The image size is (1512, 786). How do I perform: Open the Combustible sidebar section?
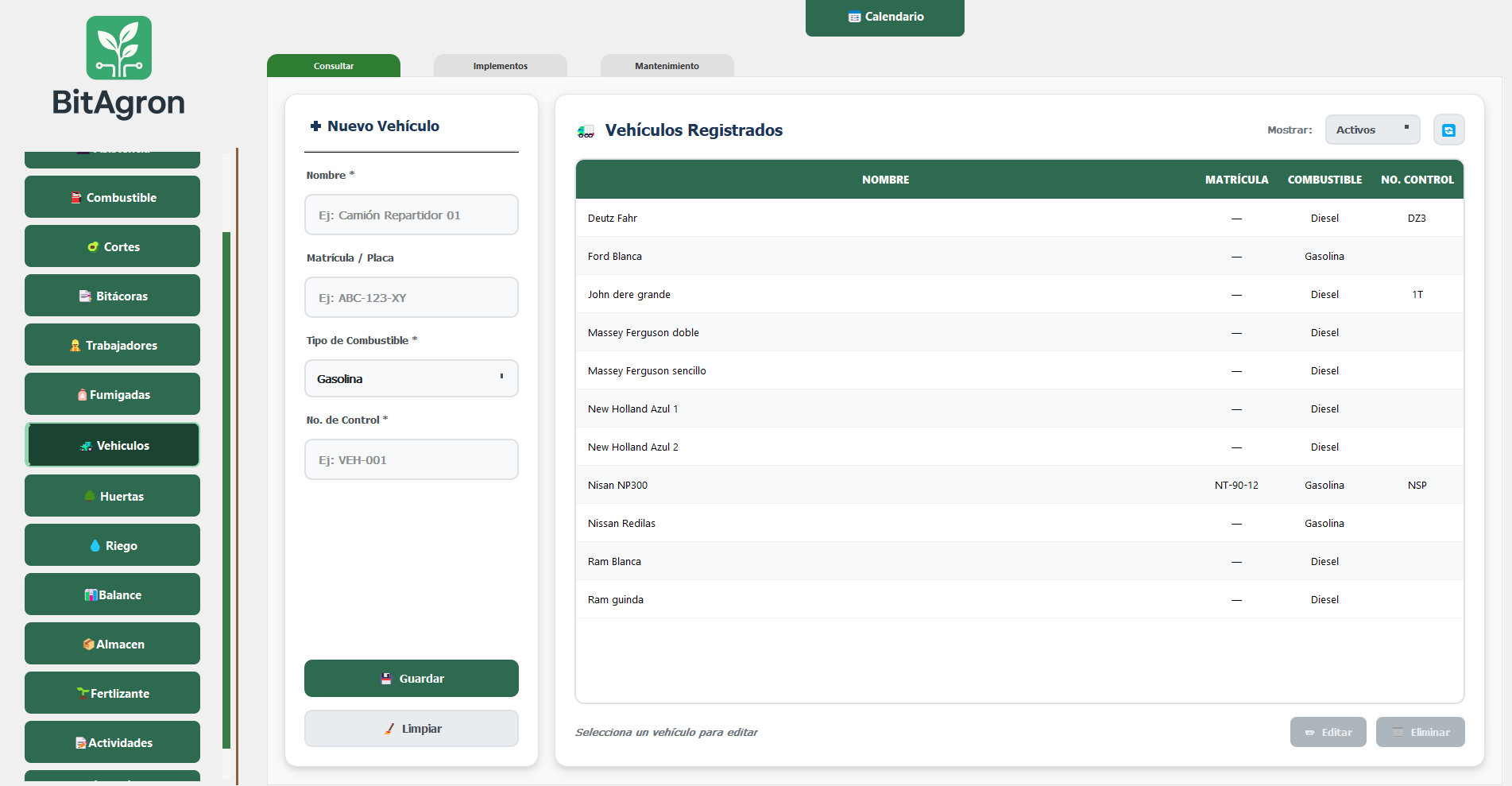112,197
